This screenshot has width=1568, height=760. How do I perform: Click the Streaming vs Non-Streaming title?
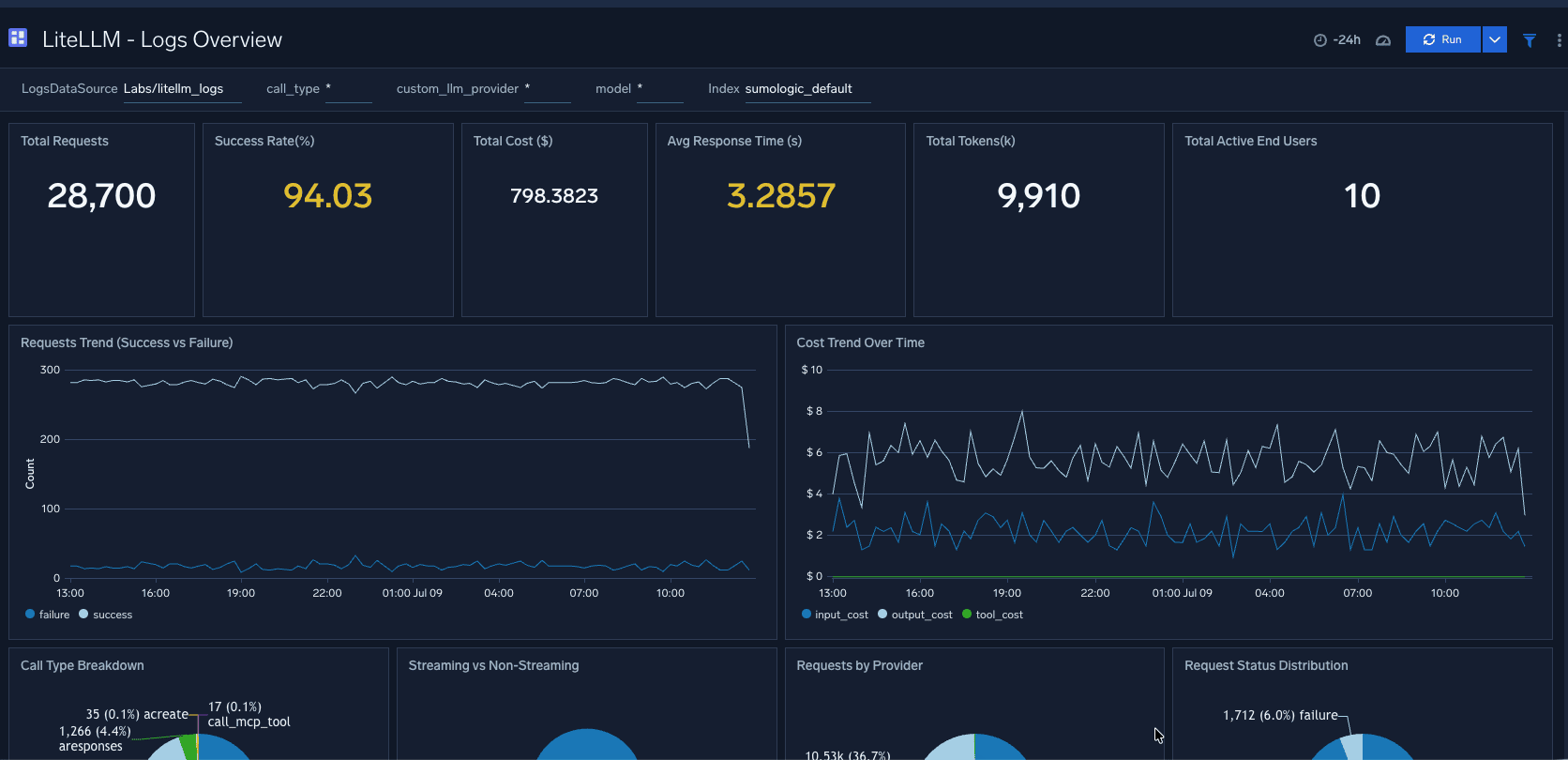tap(493, 665)
